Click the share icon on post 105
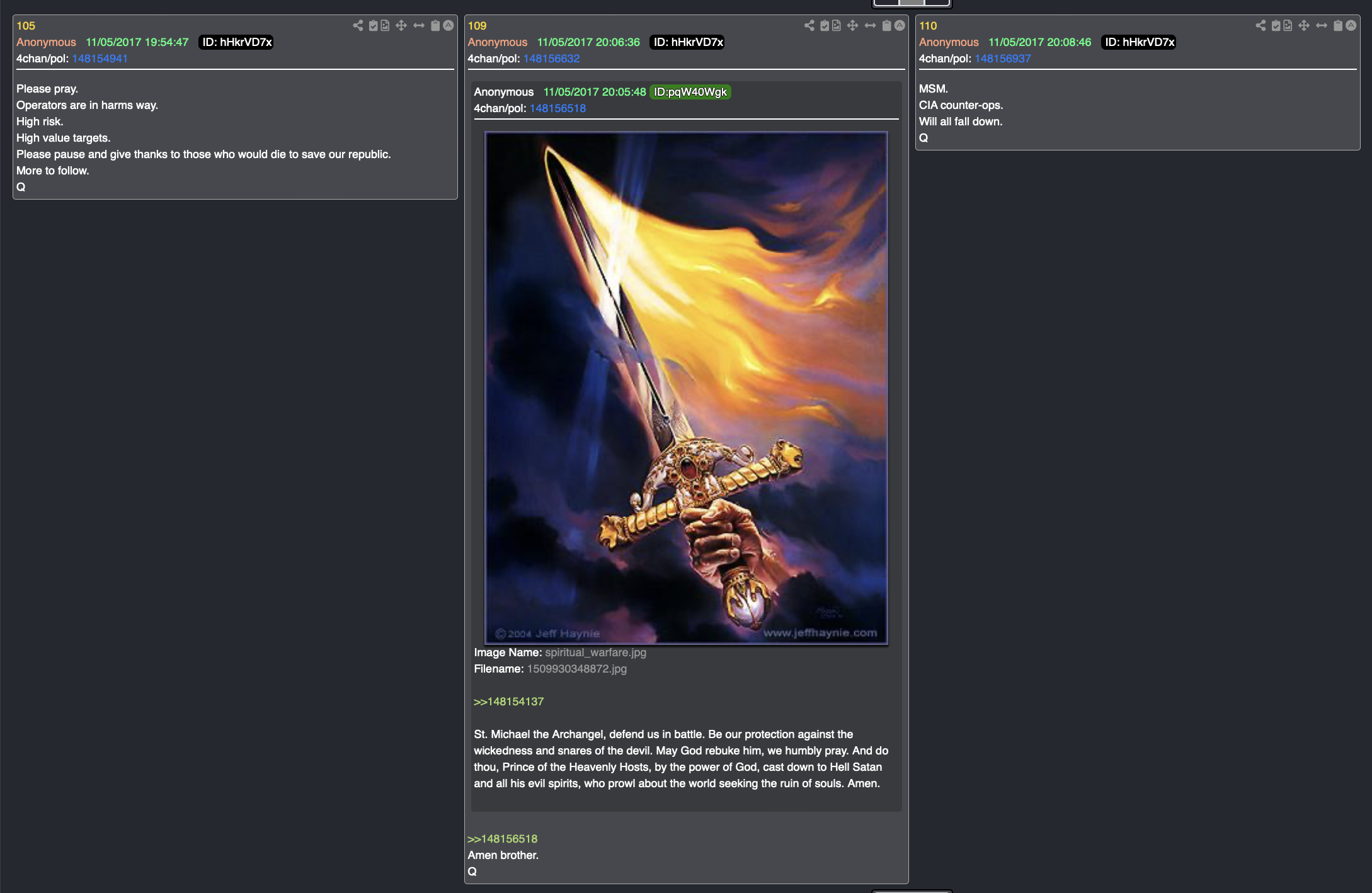 (358, 26)
